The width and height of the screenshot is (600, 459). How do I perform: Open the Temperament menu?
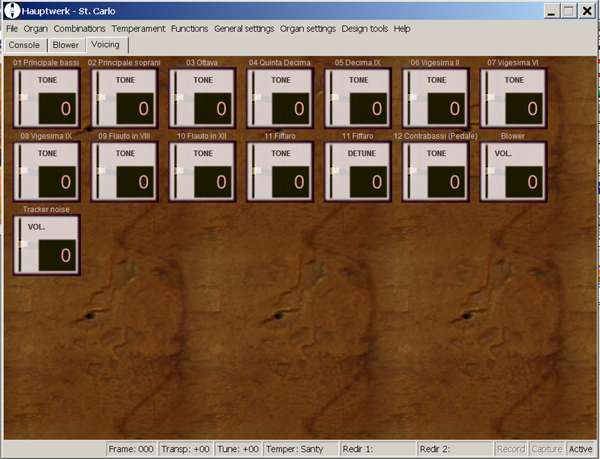(x=138, y=29)
